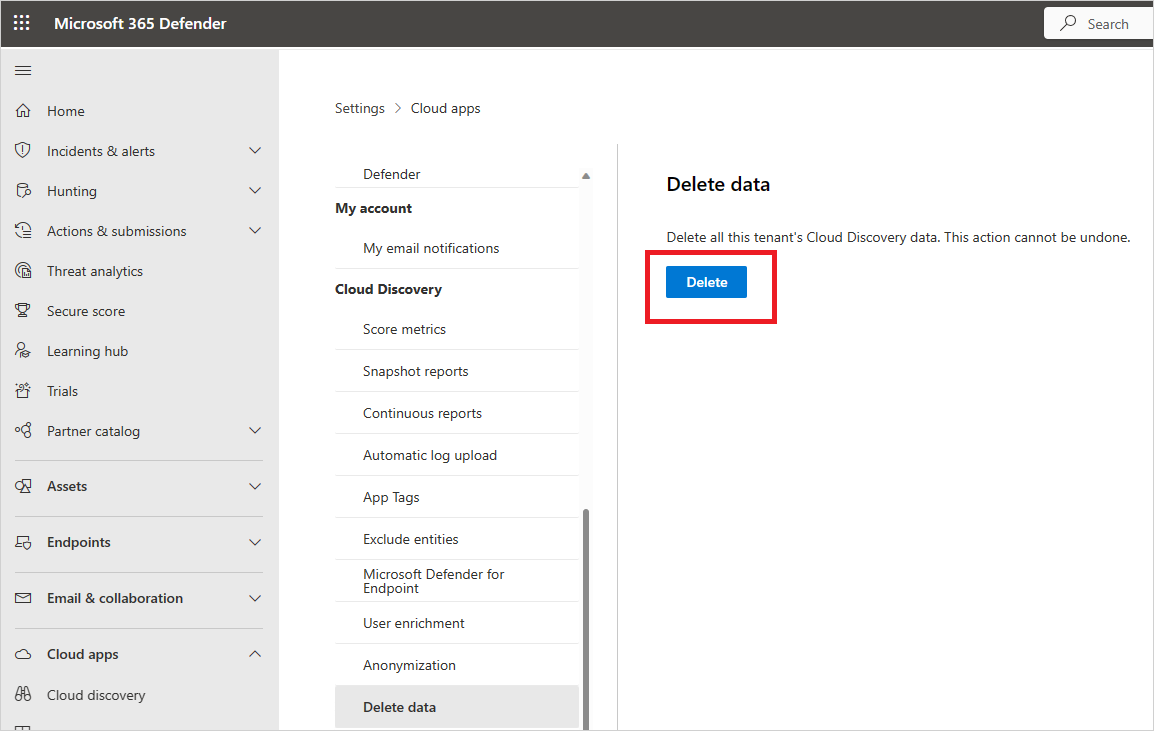Collapse the navigation hamburger menu

(x=23, y=70)
